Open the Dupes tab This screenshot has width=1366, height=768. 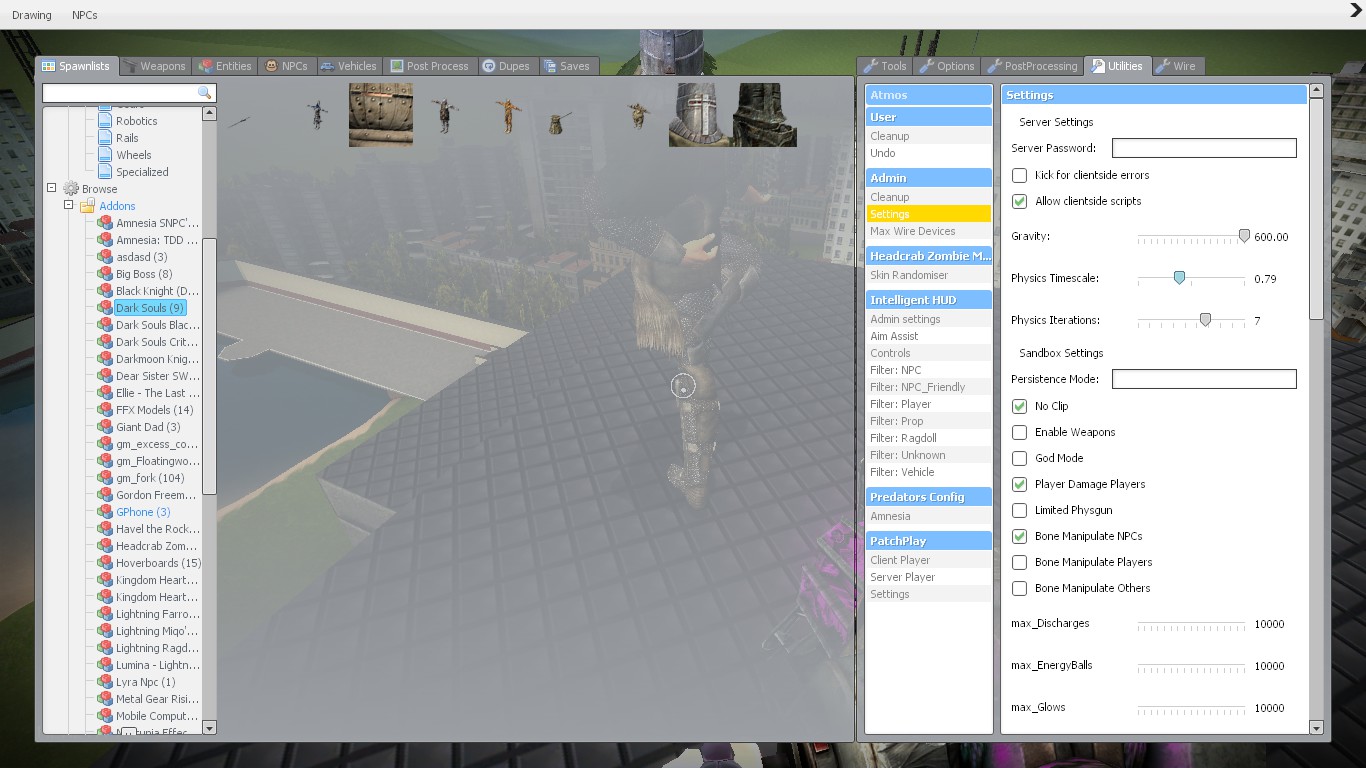[x=506, y=66]
